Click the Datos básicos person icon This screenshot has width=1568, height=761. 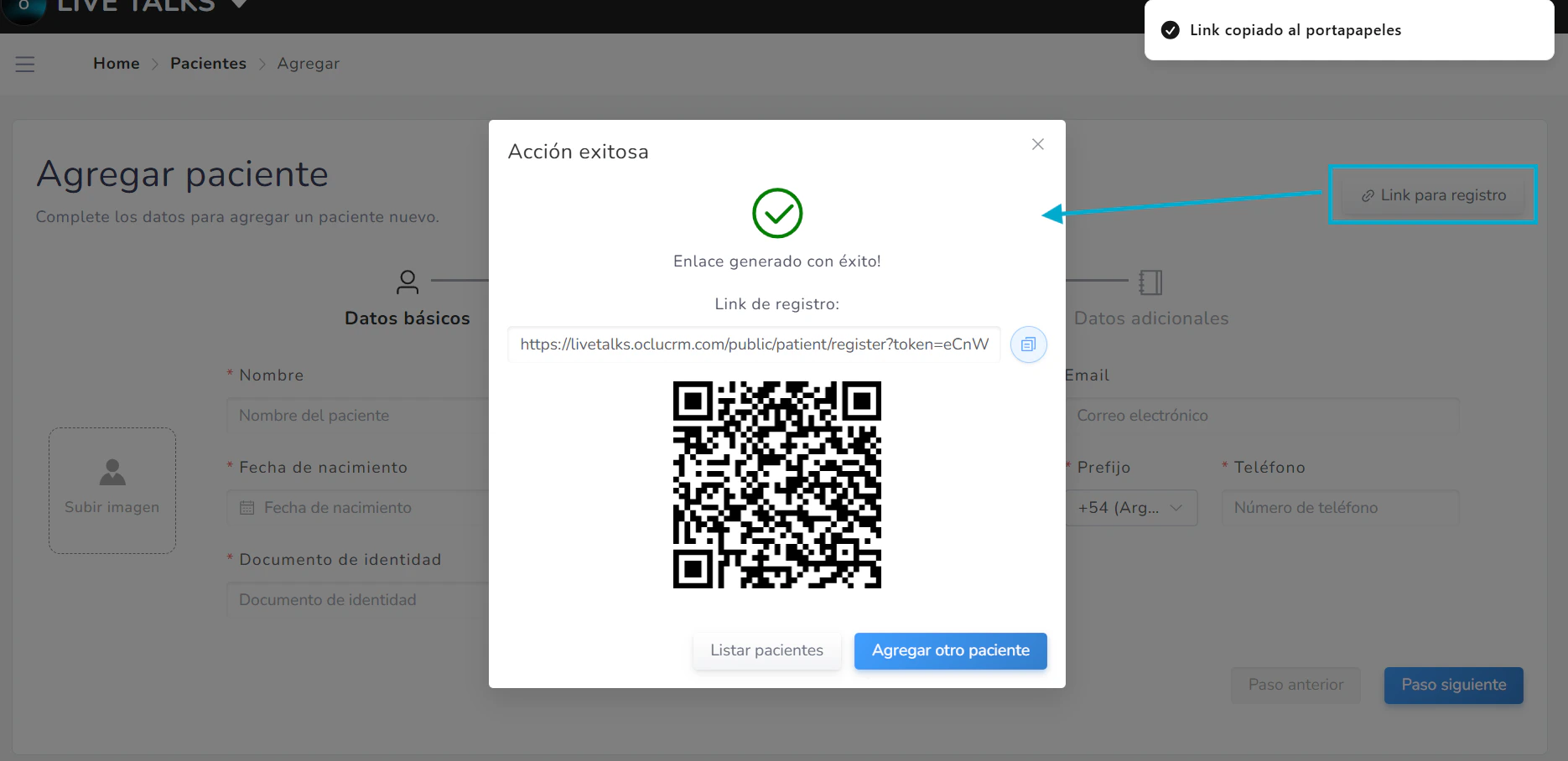pyautogui.click(x=408, y=282)
